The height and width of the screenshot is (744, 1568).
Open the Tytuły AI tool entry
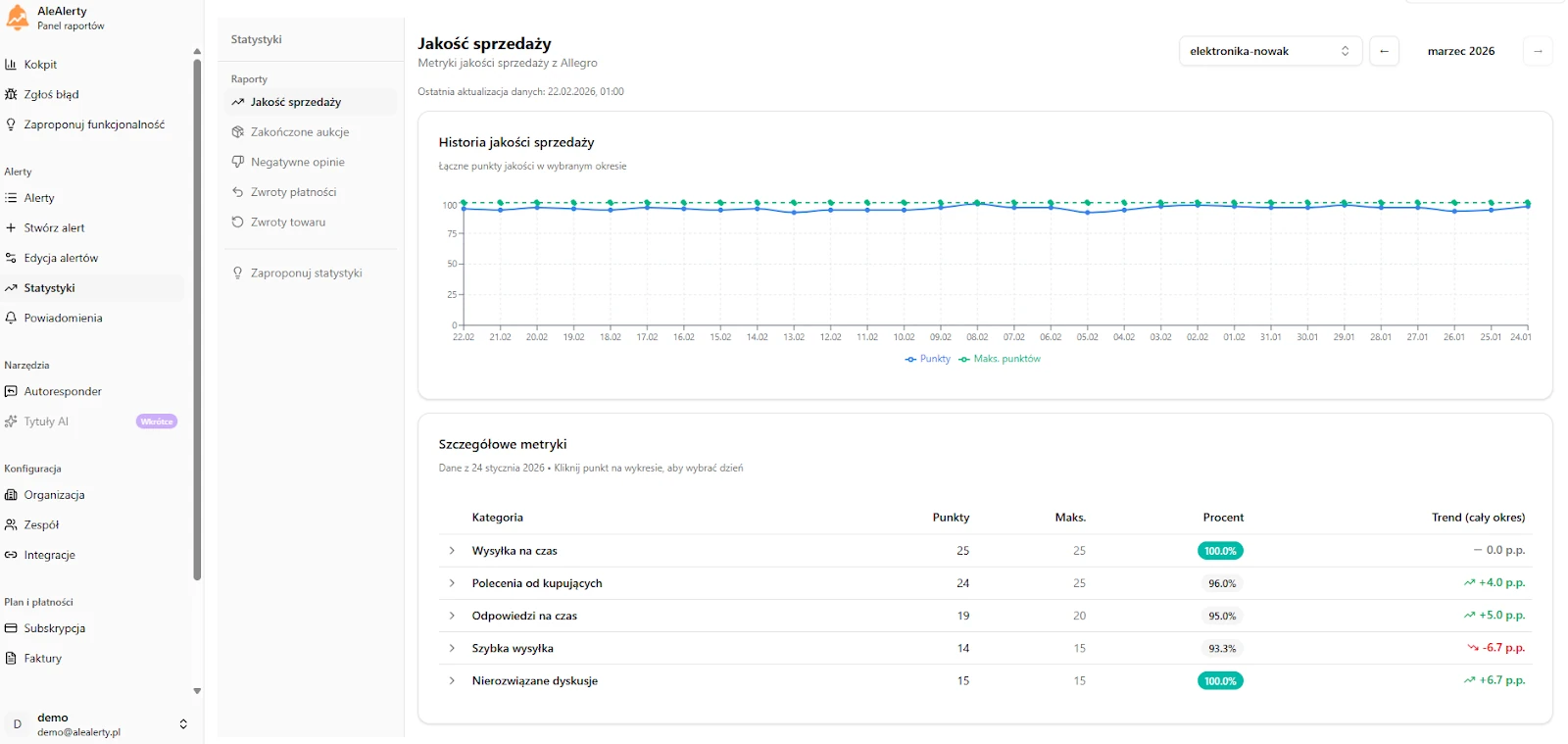[93, 422]
